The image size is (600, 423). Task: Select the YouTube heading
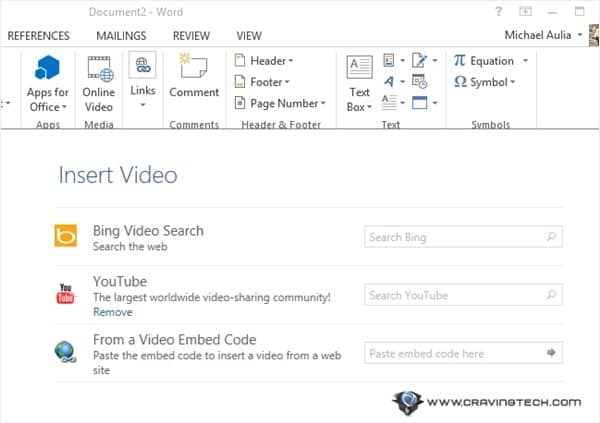(x=120, y=281)
